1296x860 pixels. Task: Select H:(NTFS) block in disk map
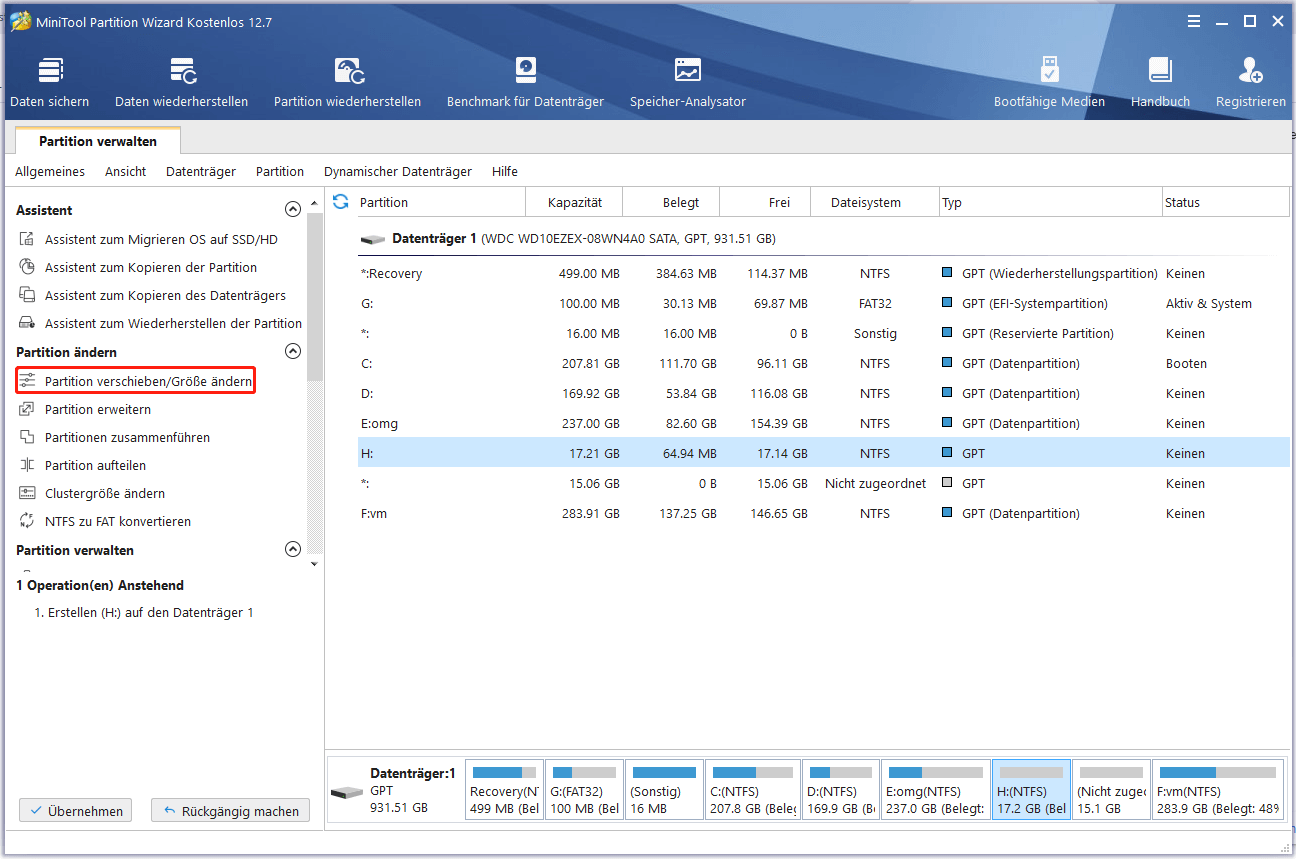click(1031, 789)
